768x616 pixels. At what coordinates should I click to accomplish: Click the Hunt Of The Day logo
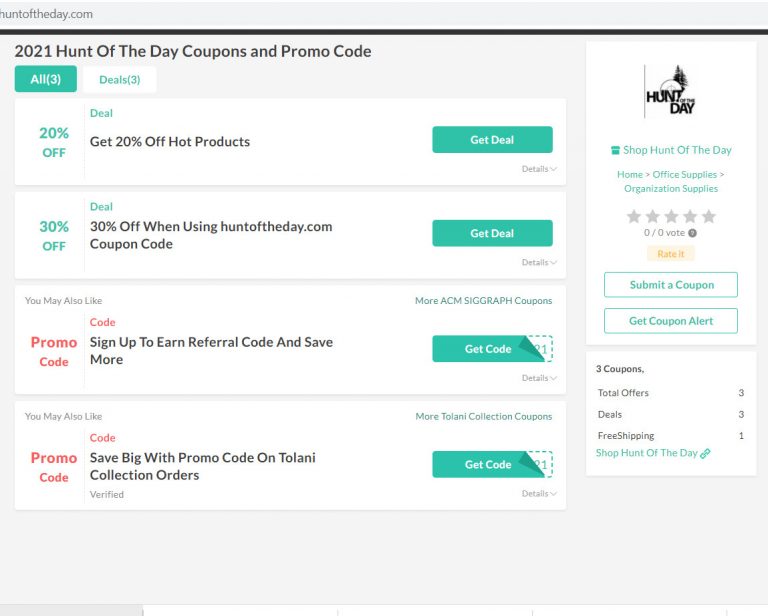point(670,91)
